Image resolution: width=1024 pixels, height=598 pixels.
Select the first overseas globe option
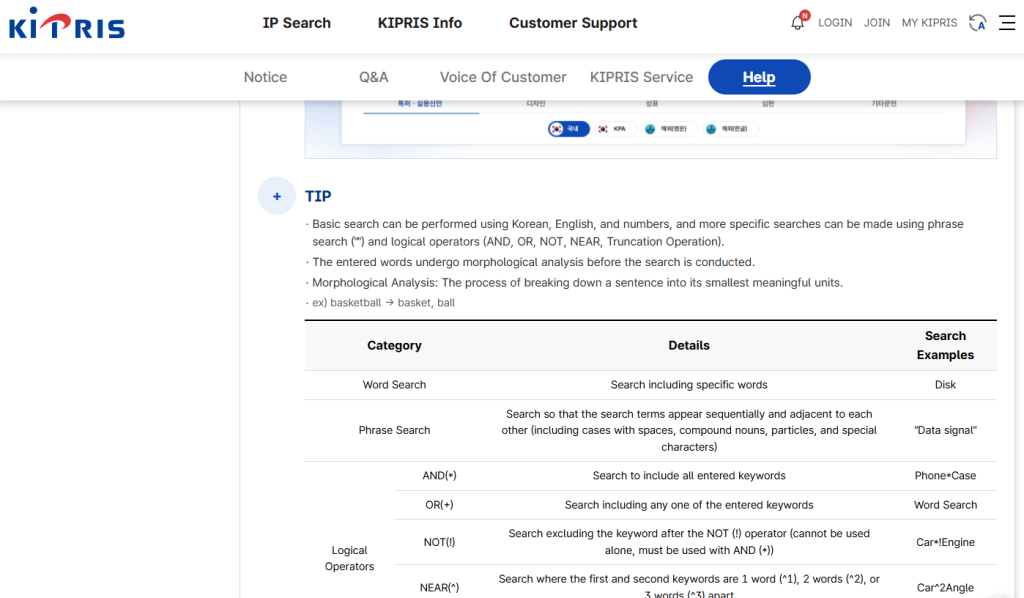click(x=668, y=129)
